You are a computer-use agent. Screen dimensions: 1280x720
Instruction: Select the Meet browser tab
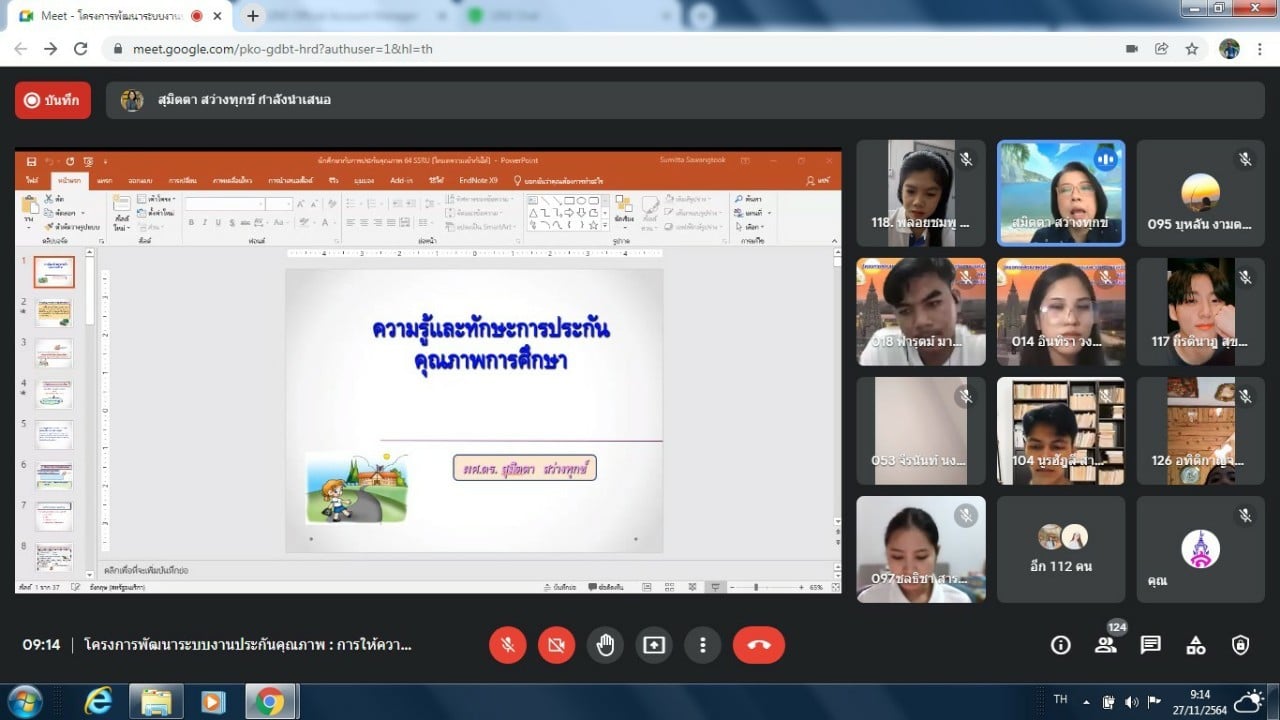click(x=110, y=16)
